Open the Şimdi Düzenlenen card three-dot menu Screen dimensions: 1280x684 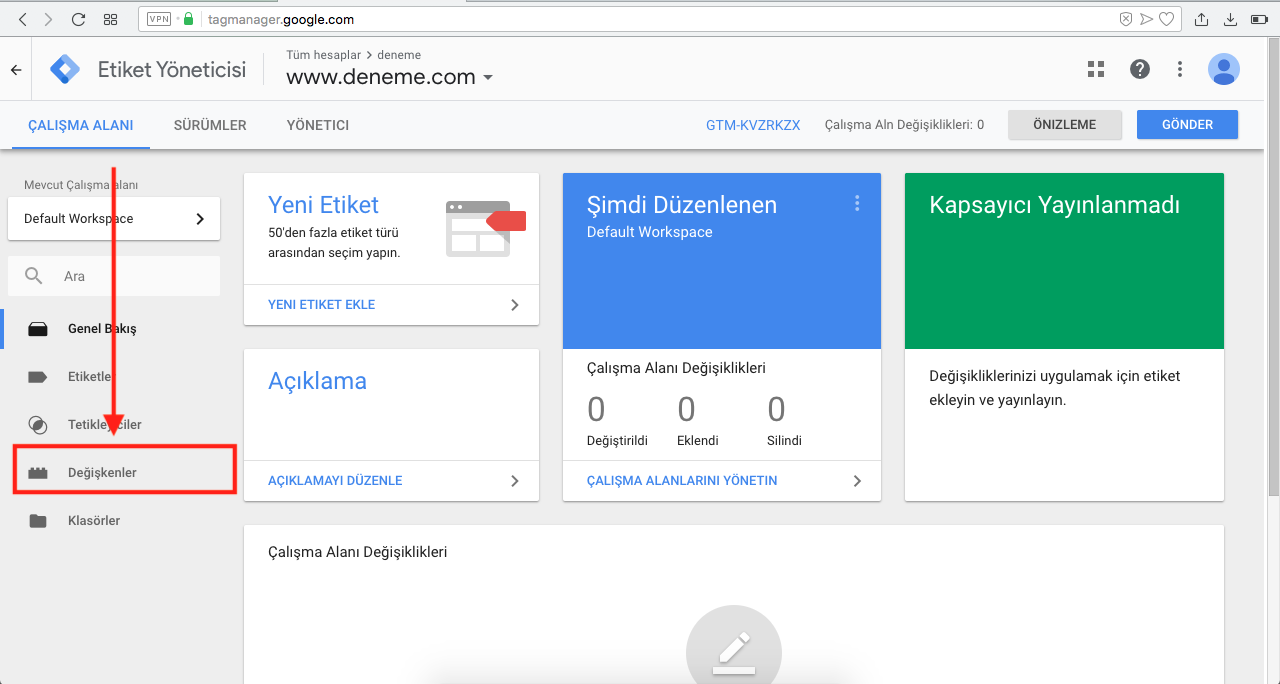coord(857,204)
